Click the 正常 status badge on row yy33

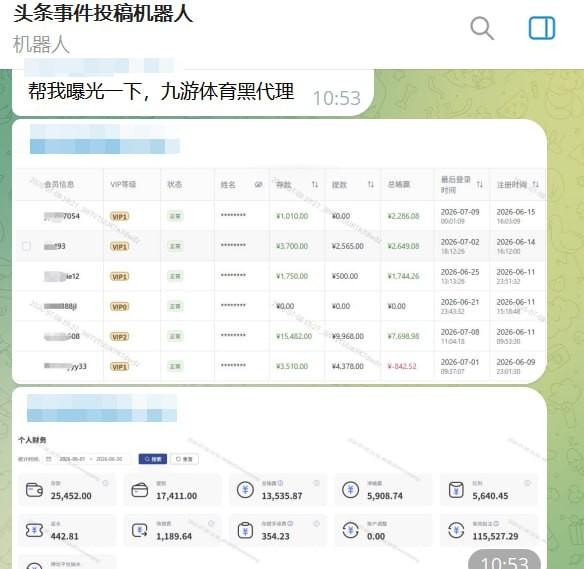(x=175, y=366)
